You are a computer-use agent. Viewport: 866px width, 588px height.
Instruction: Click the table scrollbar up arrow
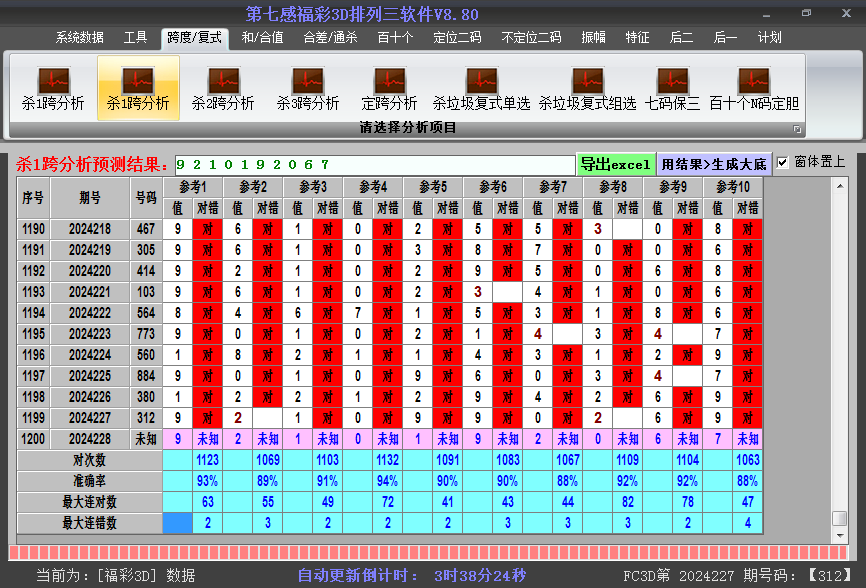839,186
